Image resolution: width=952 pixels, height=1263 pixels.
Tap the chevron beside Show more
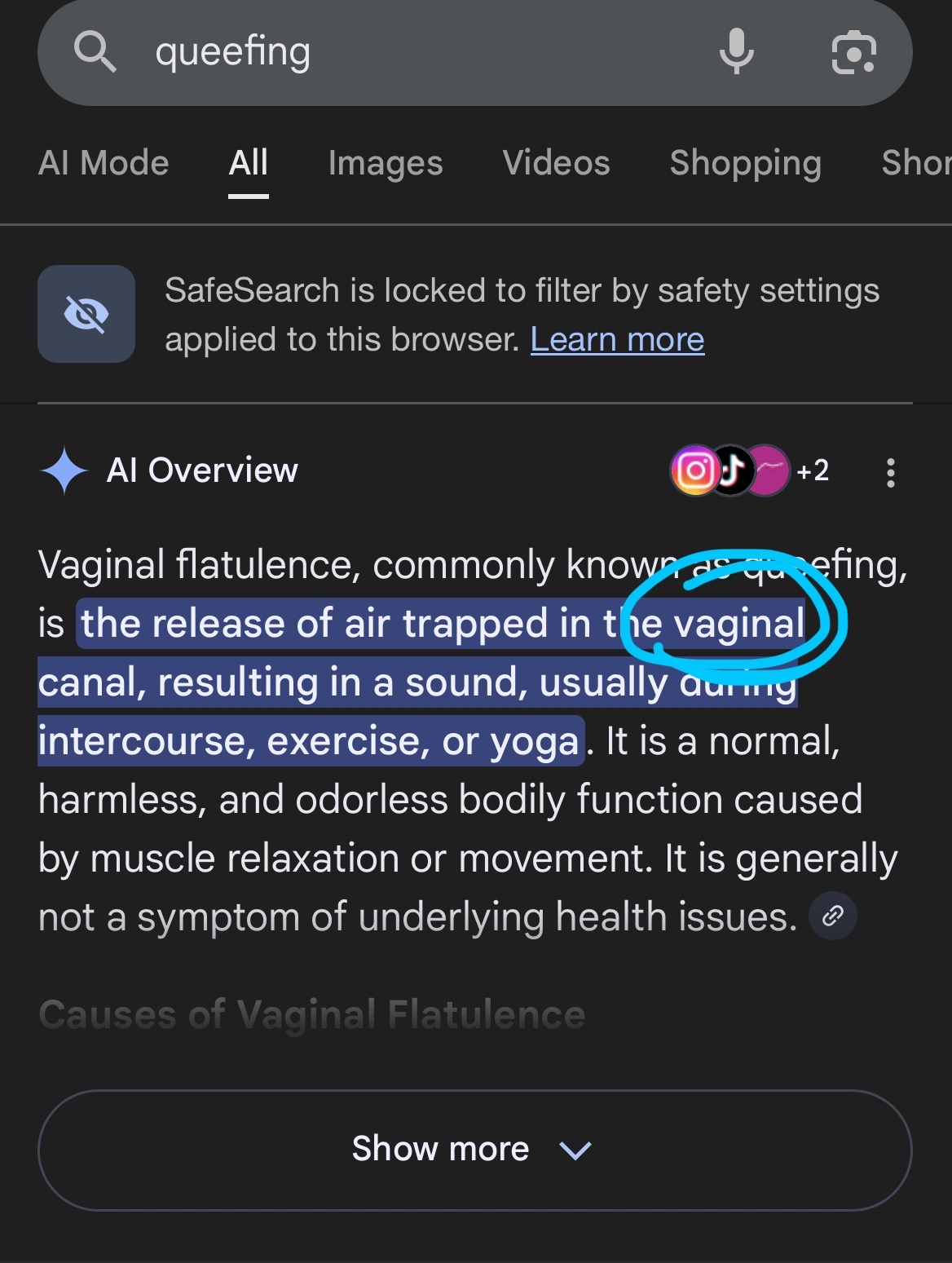tap(575, 1150)
